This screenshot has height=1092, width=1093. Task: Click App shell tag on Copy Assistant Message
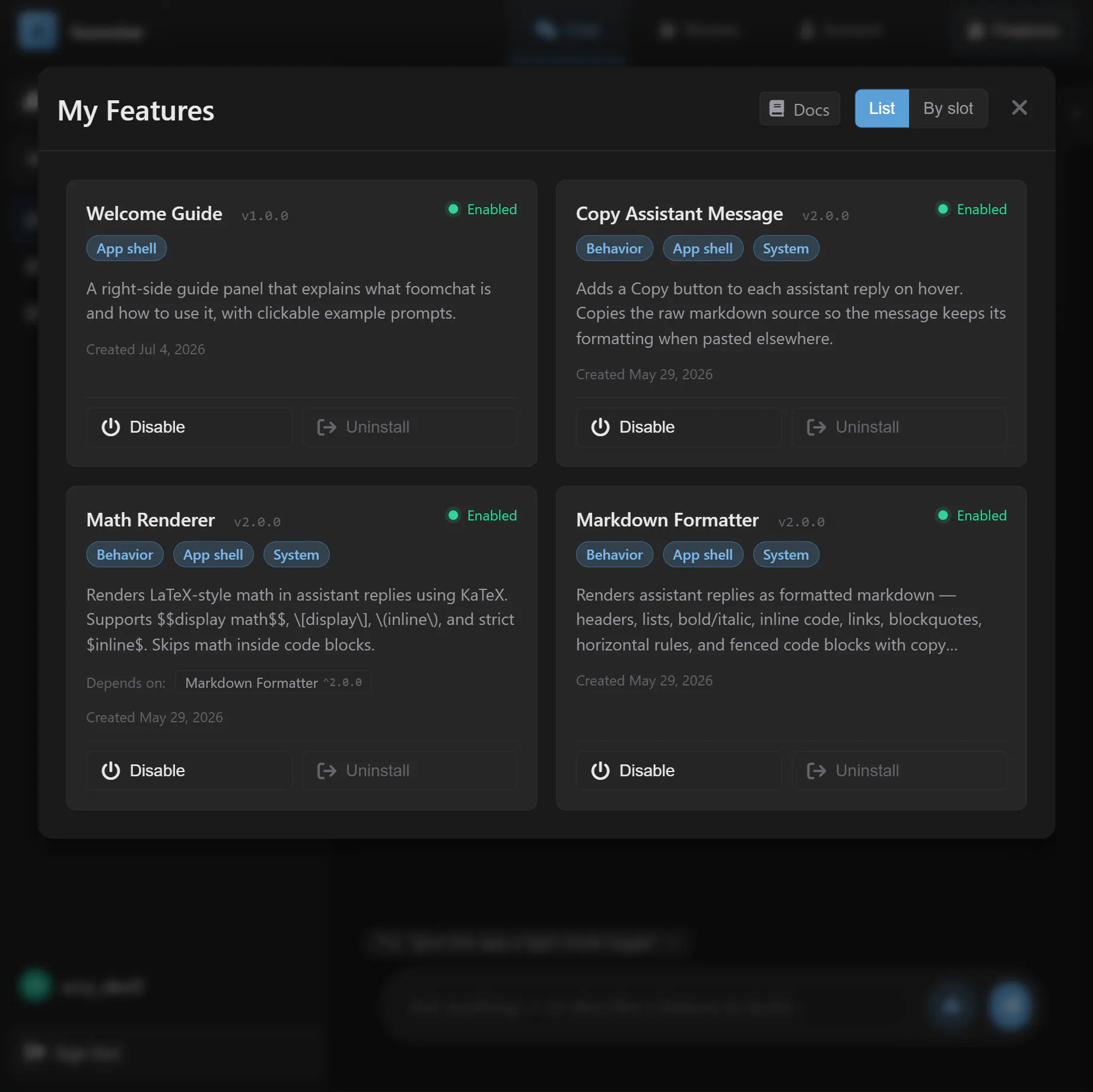(x=703, y=249)
